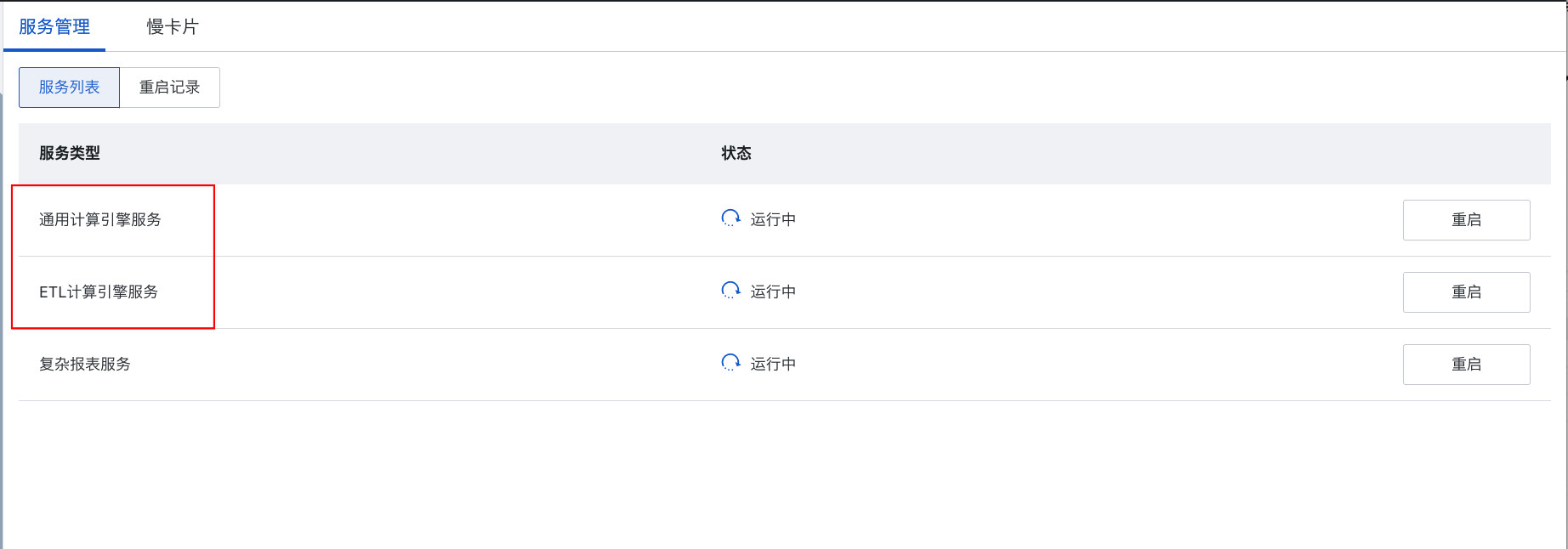Restart the 通用计算引擎服务 service
Viewport: 1568px width, 549px height.
pyautogui.click(x=1466, y=220)
